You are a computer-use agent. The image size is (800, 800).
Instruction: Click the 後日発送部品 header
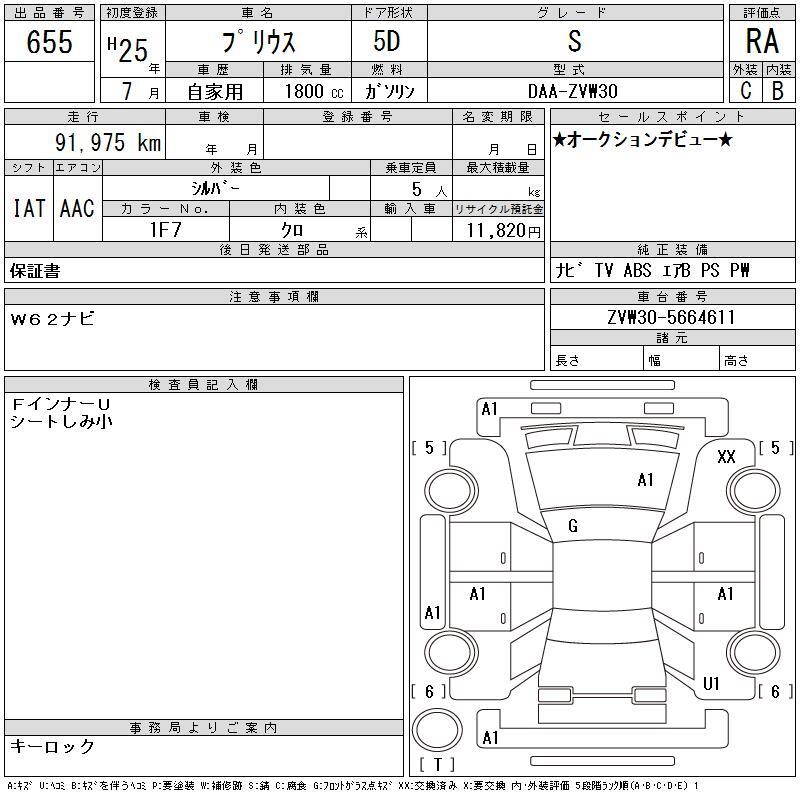(x=274, y=249)
